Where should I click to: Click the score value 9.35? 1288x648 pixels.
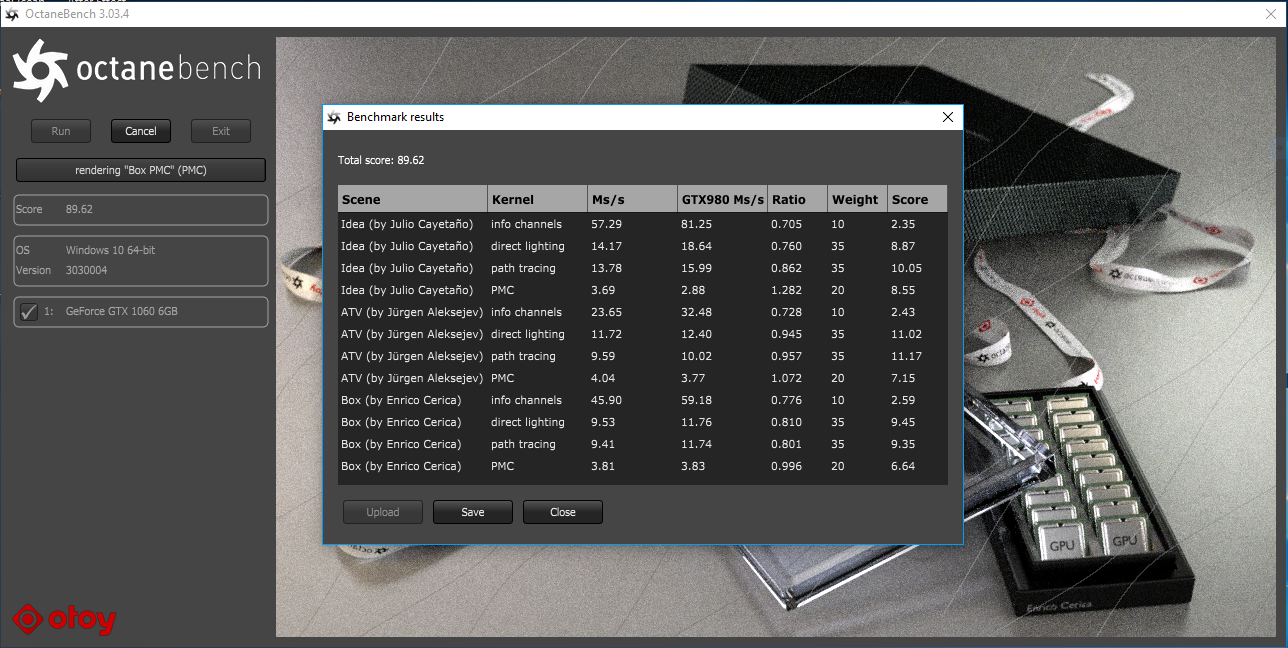[x=903, y=444]
